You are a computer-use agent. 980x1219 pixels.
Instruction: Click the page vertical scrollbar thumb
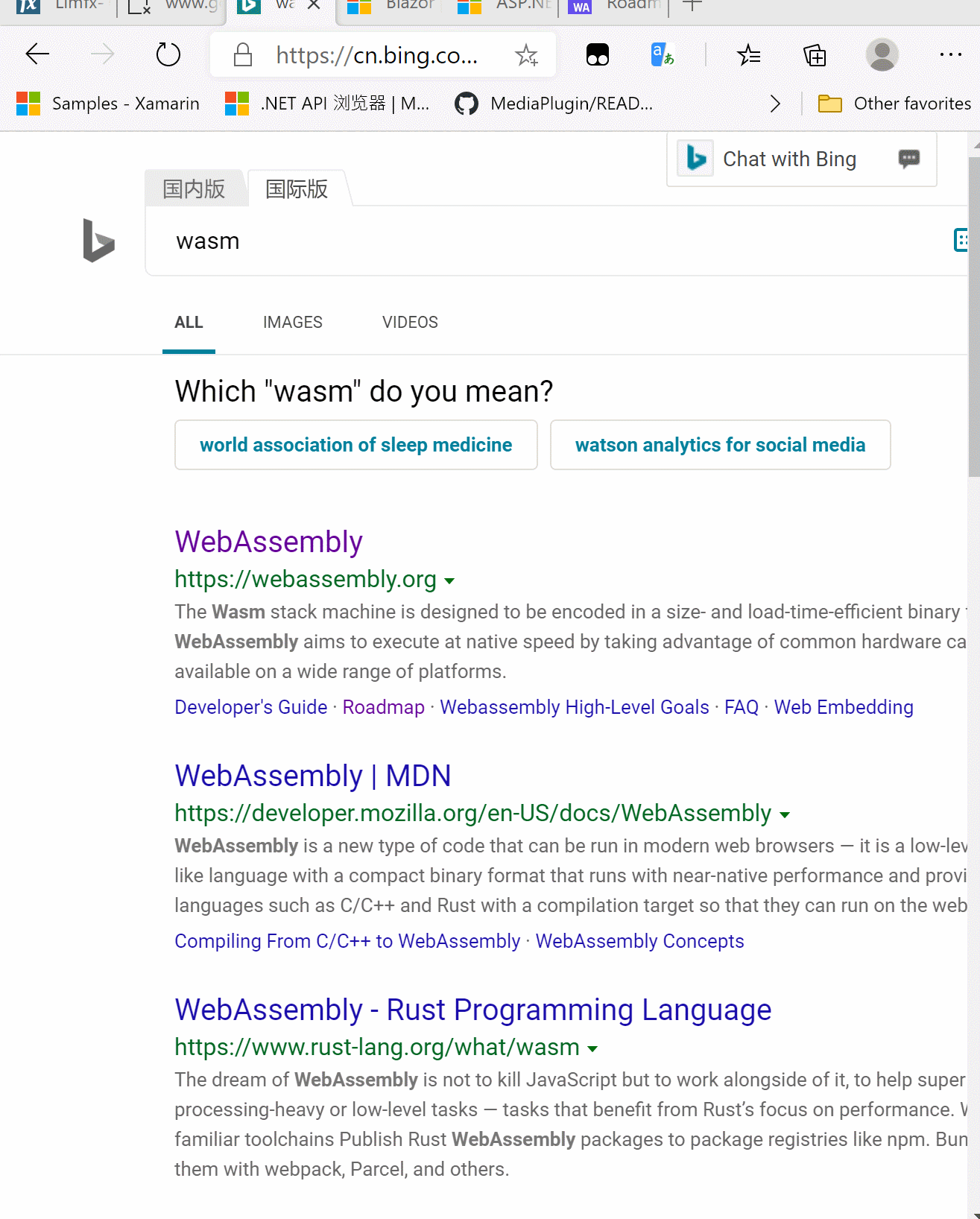[973, 317]
